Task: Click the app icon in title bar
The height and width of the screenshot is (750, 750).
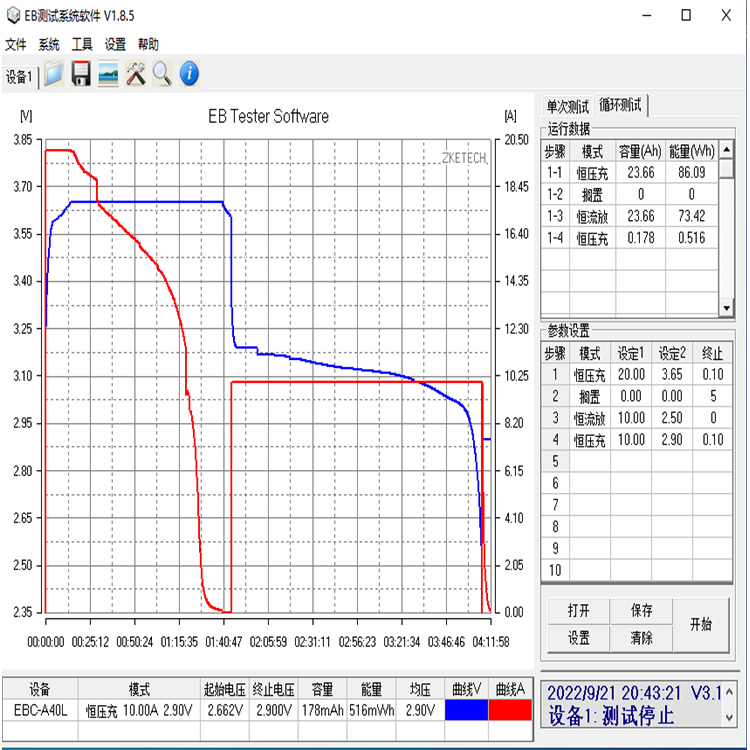Action: [15, 15]
